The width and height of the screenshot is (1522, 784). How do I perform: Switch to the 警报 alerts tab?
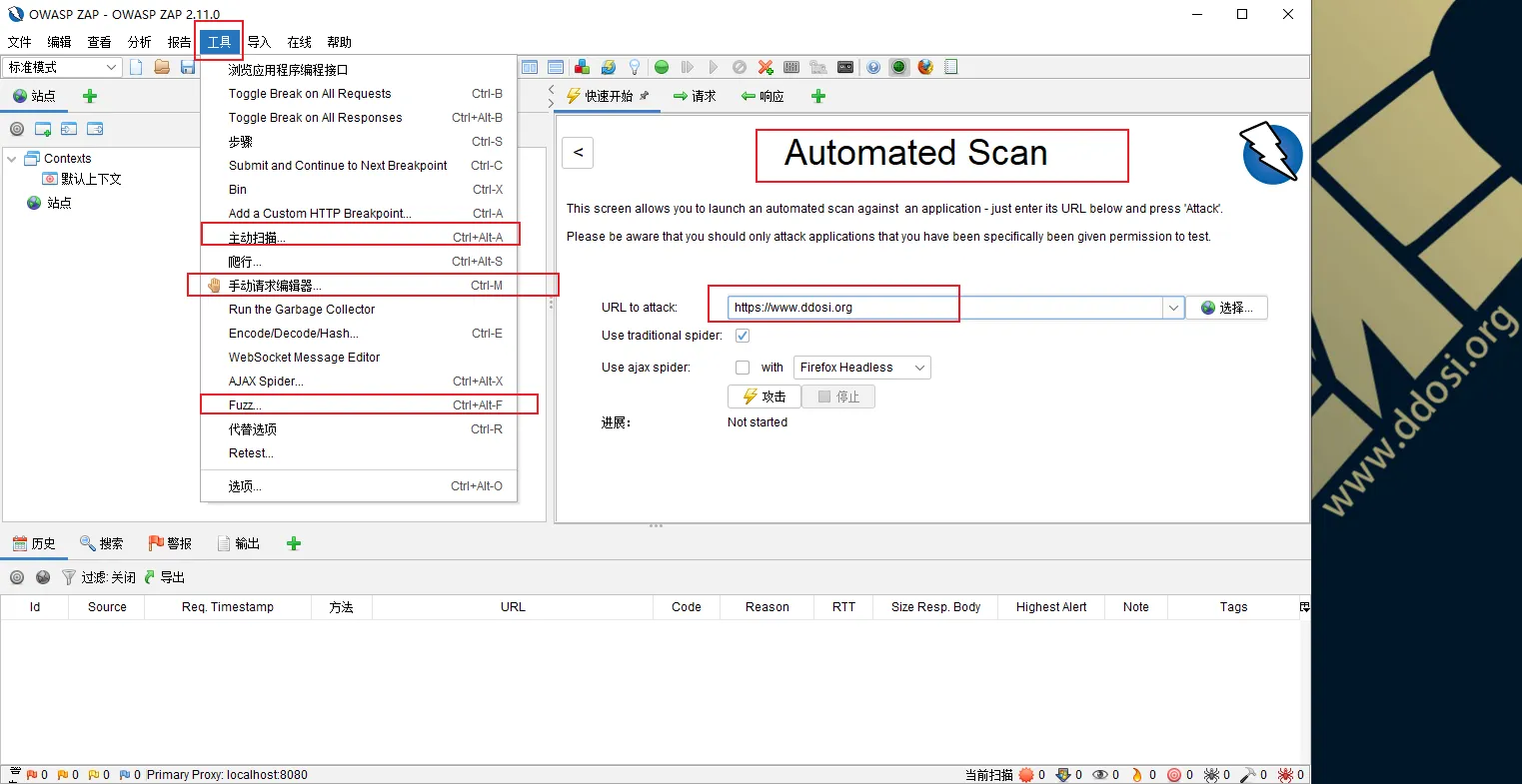170,543
